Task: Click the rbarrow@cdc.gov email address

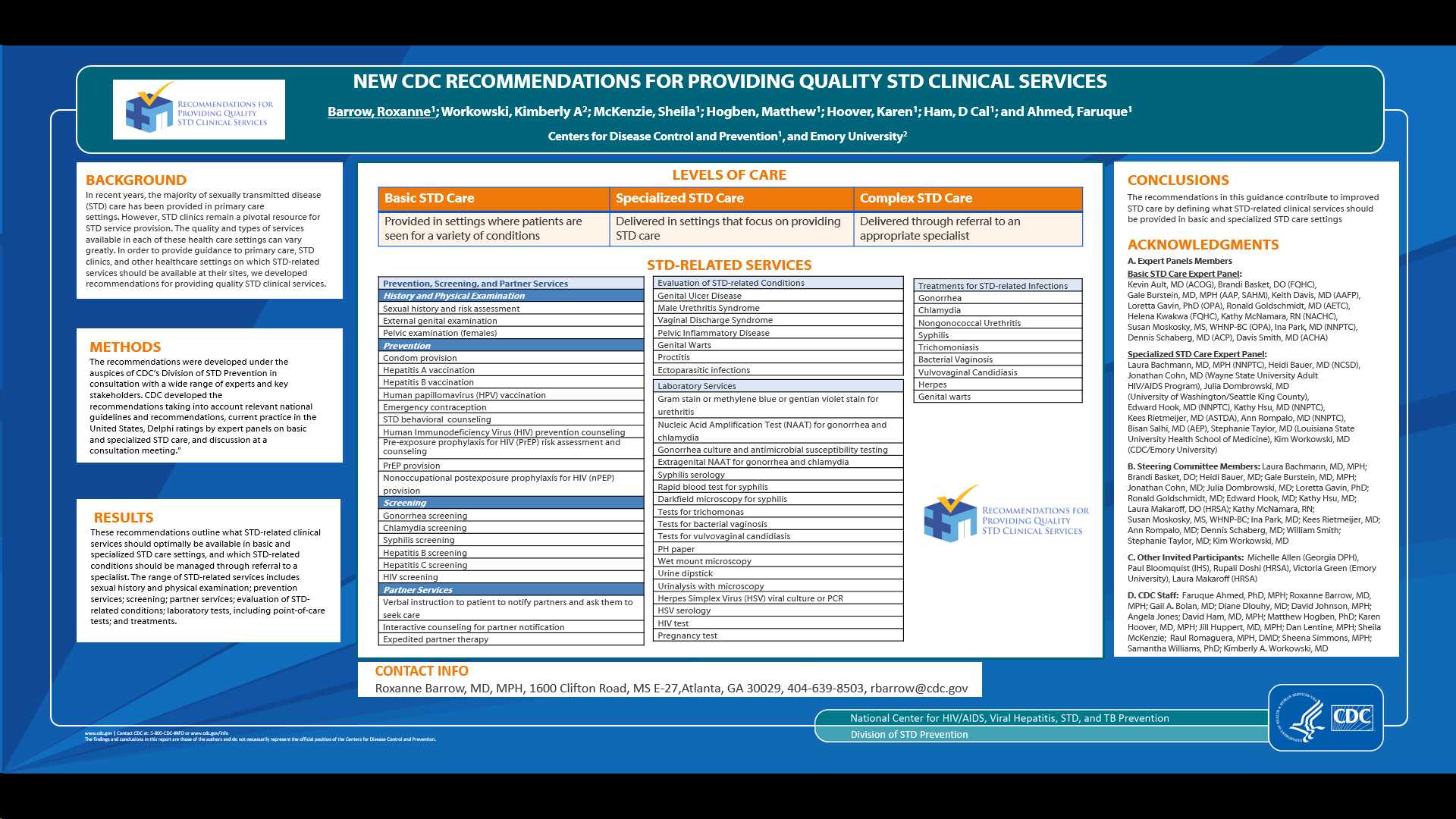Action: click(x=918, y=688)
